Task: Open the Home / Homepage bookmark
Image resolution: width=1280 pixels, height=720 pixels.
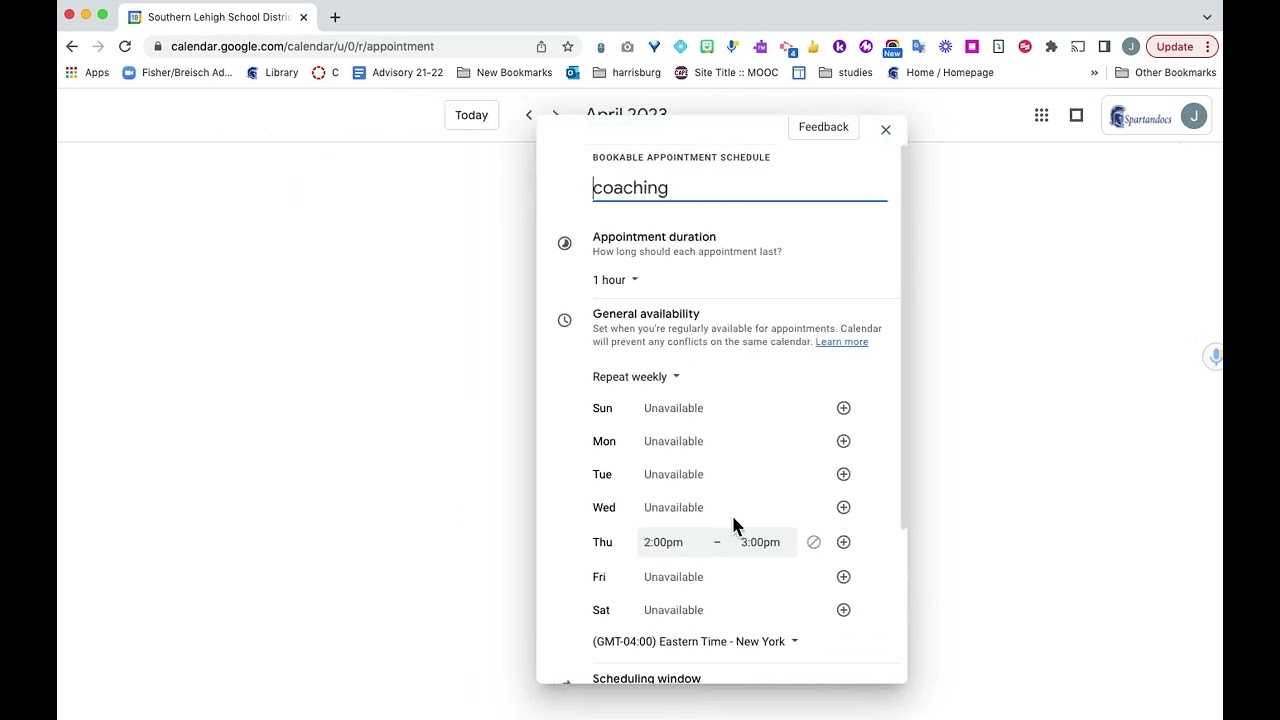Action: pos(940,73)
